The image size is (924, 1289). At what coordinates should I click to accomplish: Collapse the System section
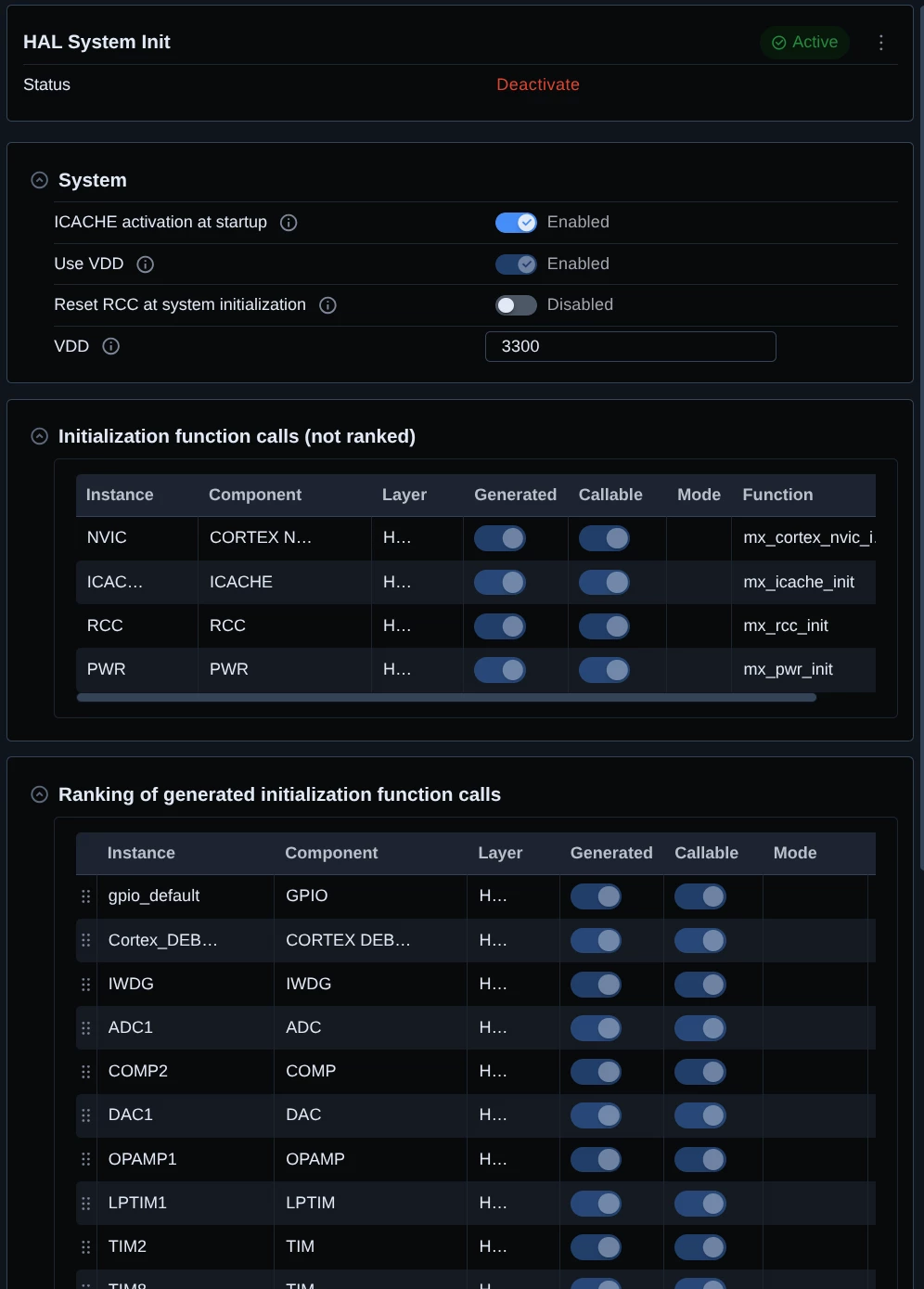click(x=40, y=181)
